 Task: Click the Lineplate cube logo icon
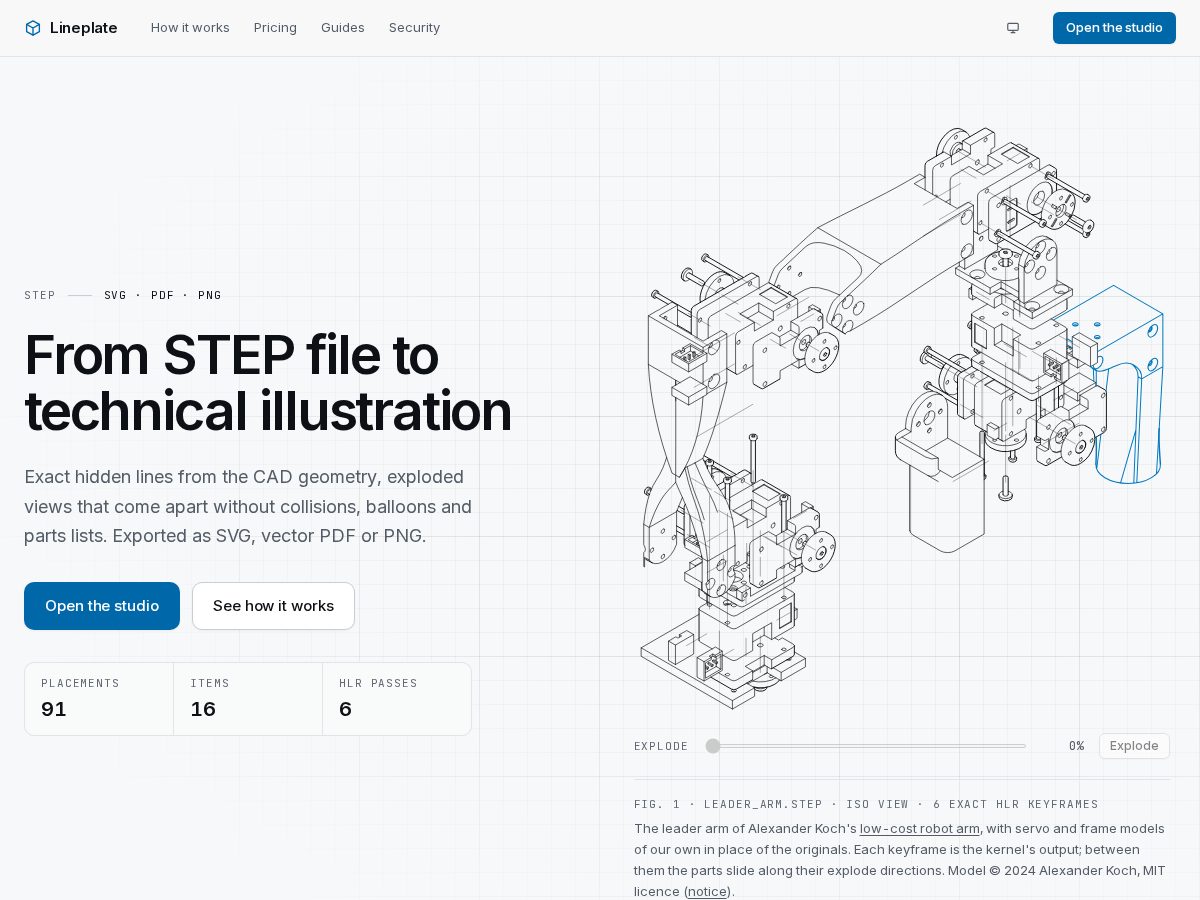(33, 28)
